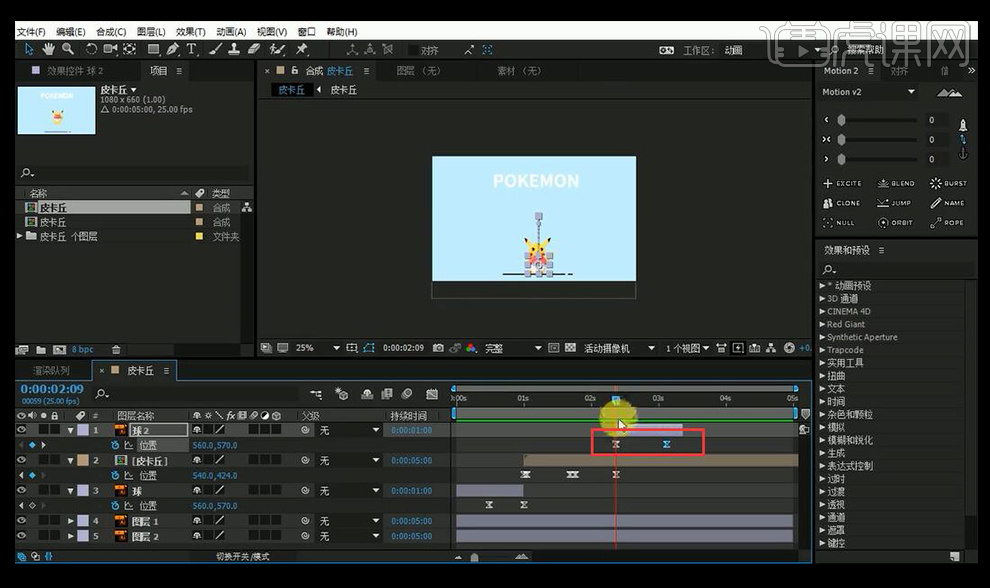The image size is (990, 588).
Task: Select the Pan Behind anchor point tool
Action: (129, 49)
